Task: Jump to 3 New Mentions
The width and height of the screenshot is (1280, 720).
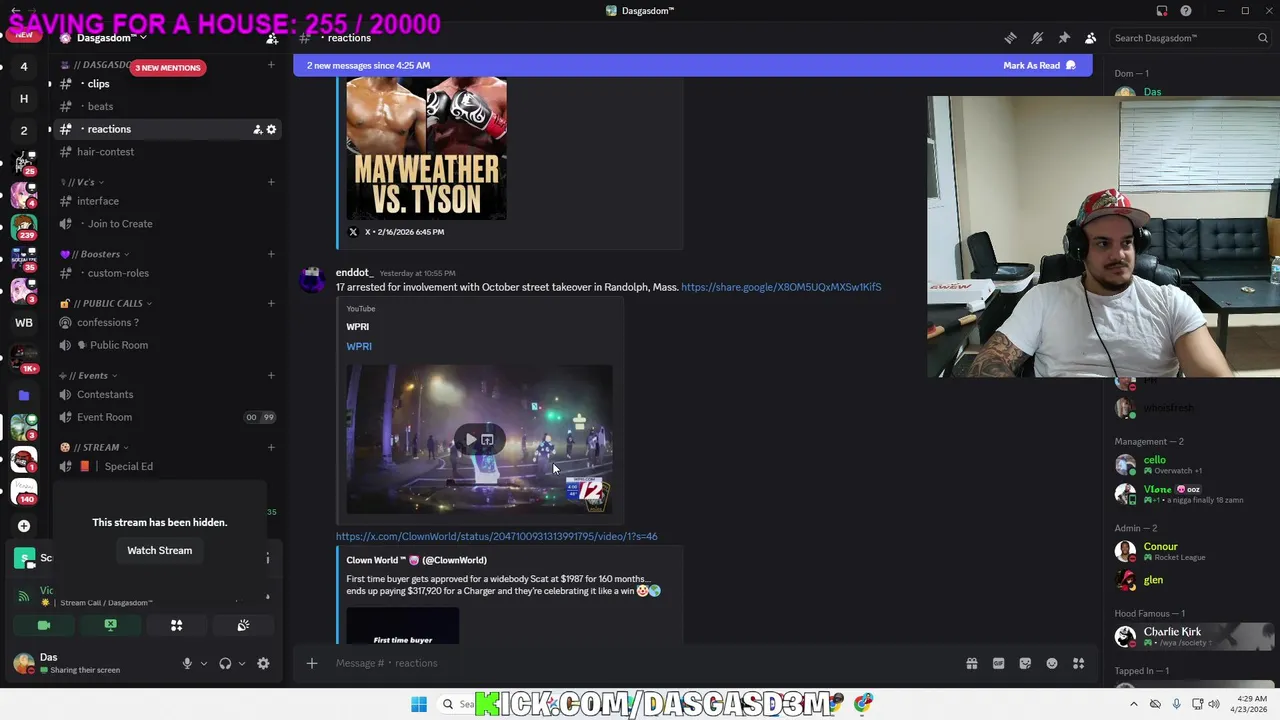Action: point(168,67)
